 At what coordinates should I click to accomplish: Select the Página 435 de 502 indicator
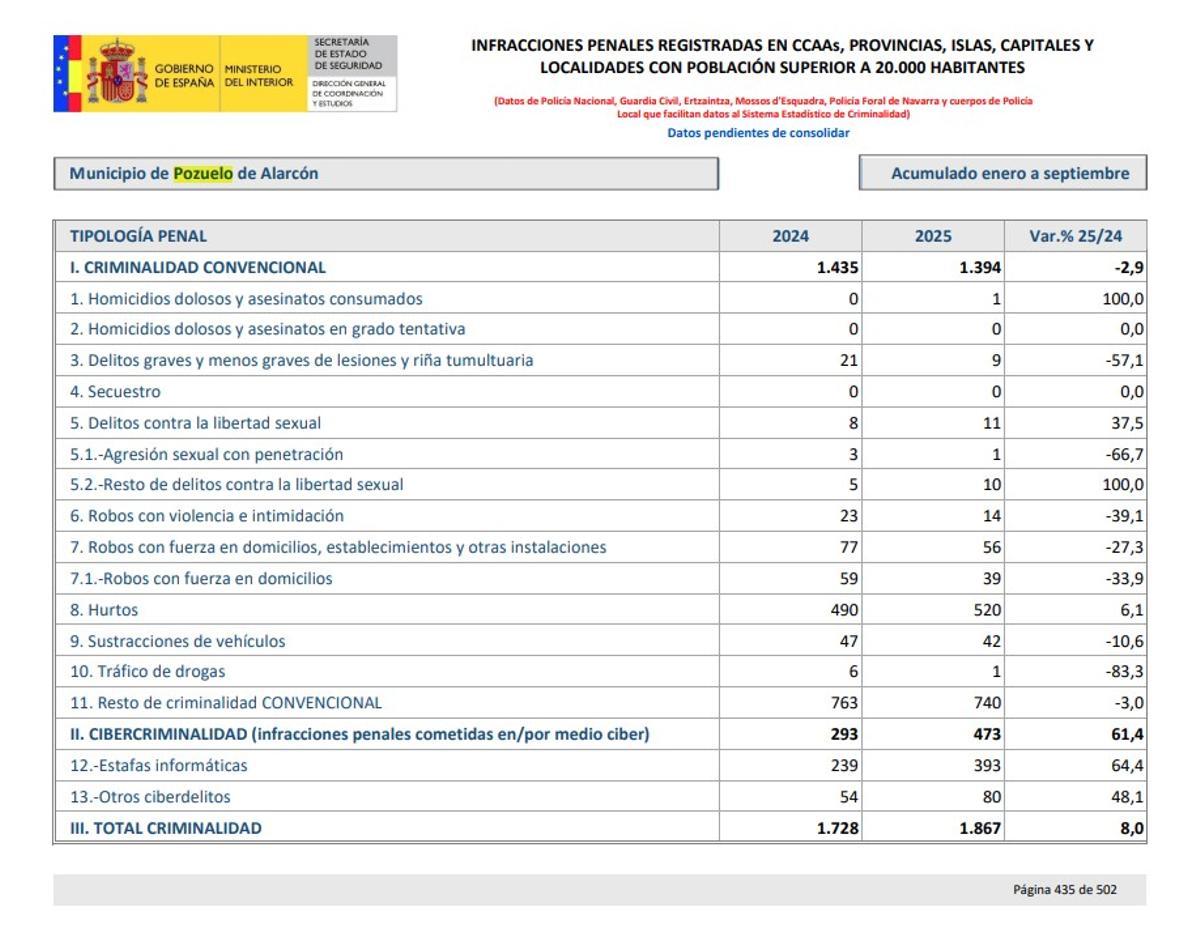tap(1065, 889)
